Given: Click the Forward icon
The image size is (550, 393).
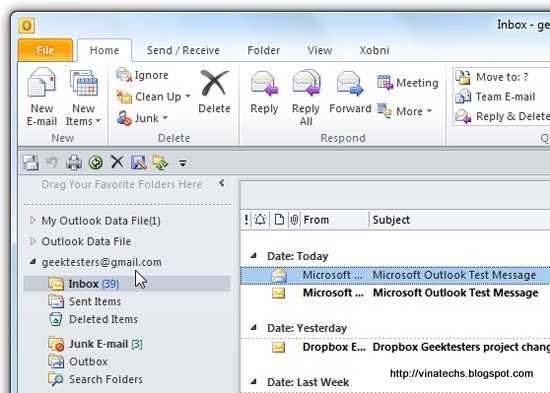Looking at the screenshot, I should click(x=350, y=84).
